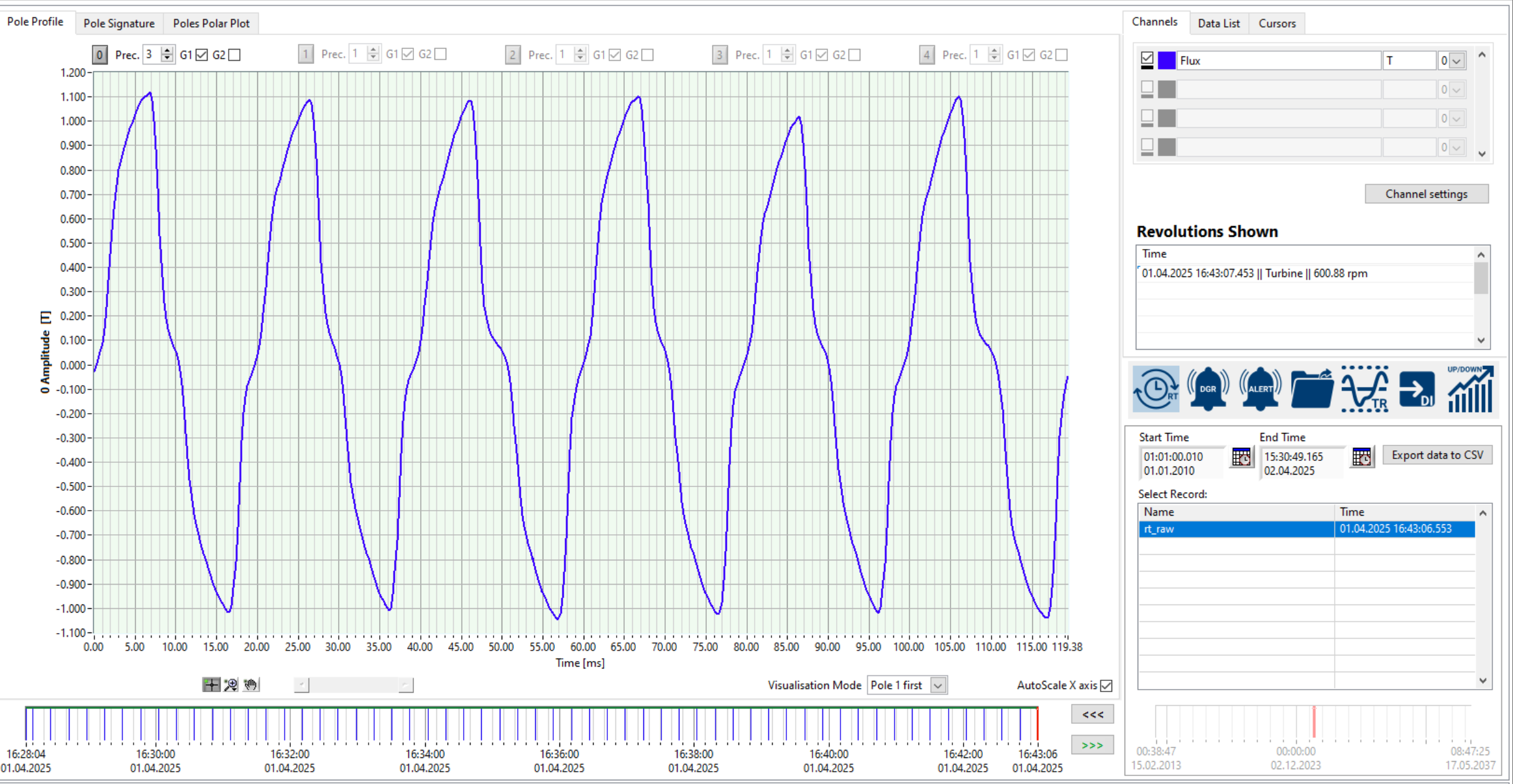The height and width of the screenshot is (784, 1513).
Task: Click the >>> next timeline button
Action: pos(1092,745)
